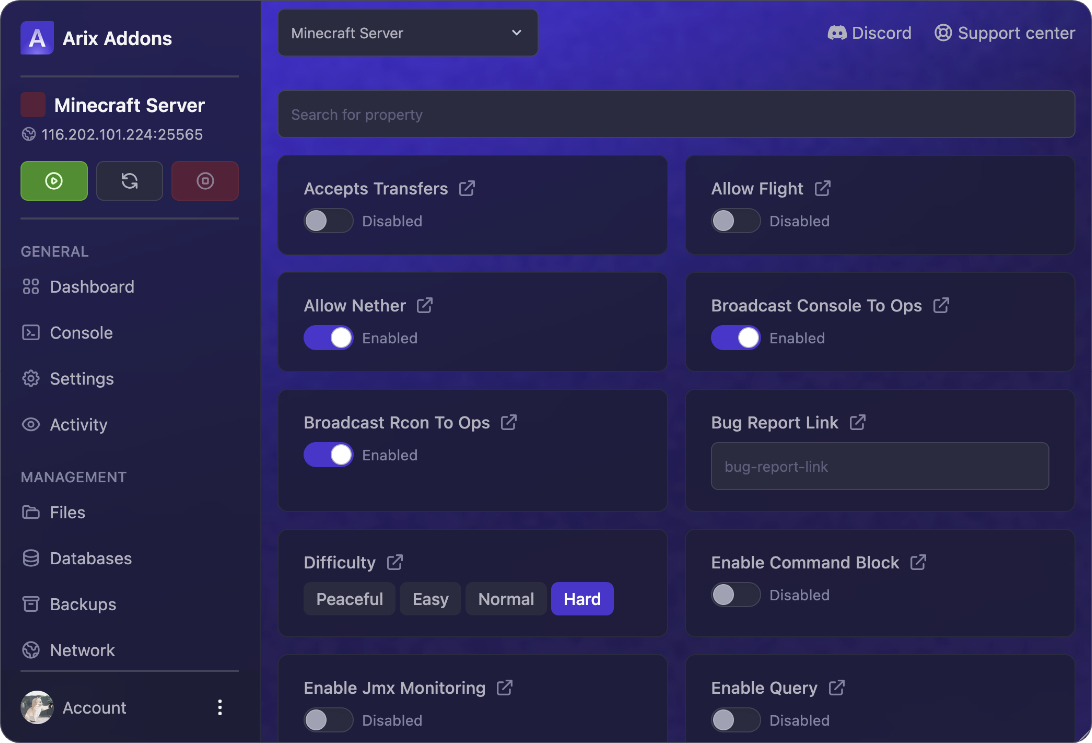Visit the Support center link
Image resolution: width=1092 pixels, height=743 pixels.
(1004, 33)
